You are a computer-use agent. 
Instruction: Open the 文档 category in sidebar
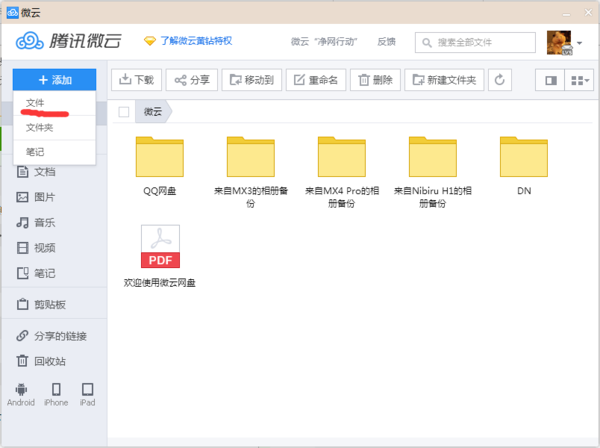[x=36, y=172]
